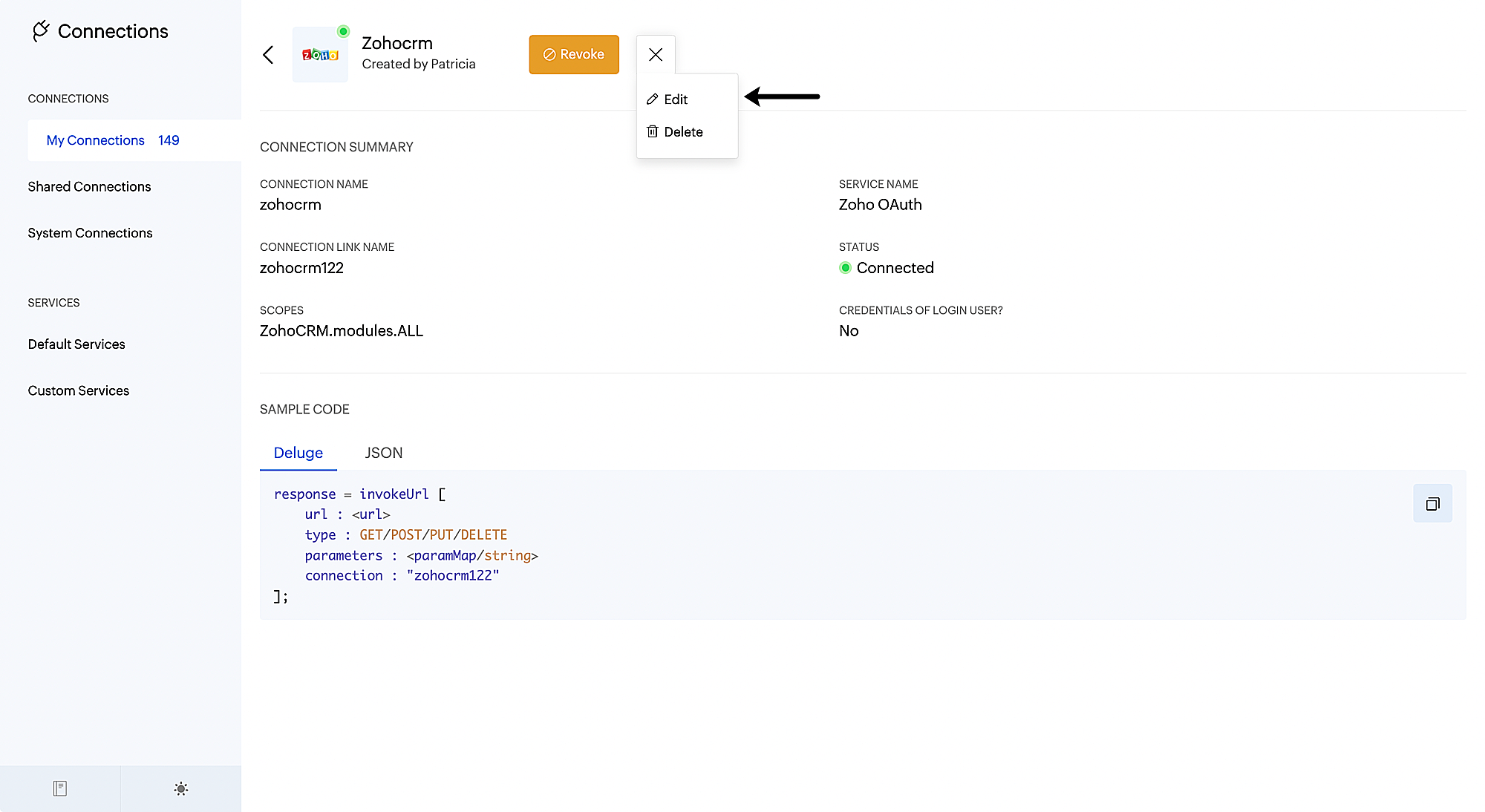Click the pencil icon beside Edit

click(x=653, y=99)
